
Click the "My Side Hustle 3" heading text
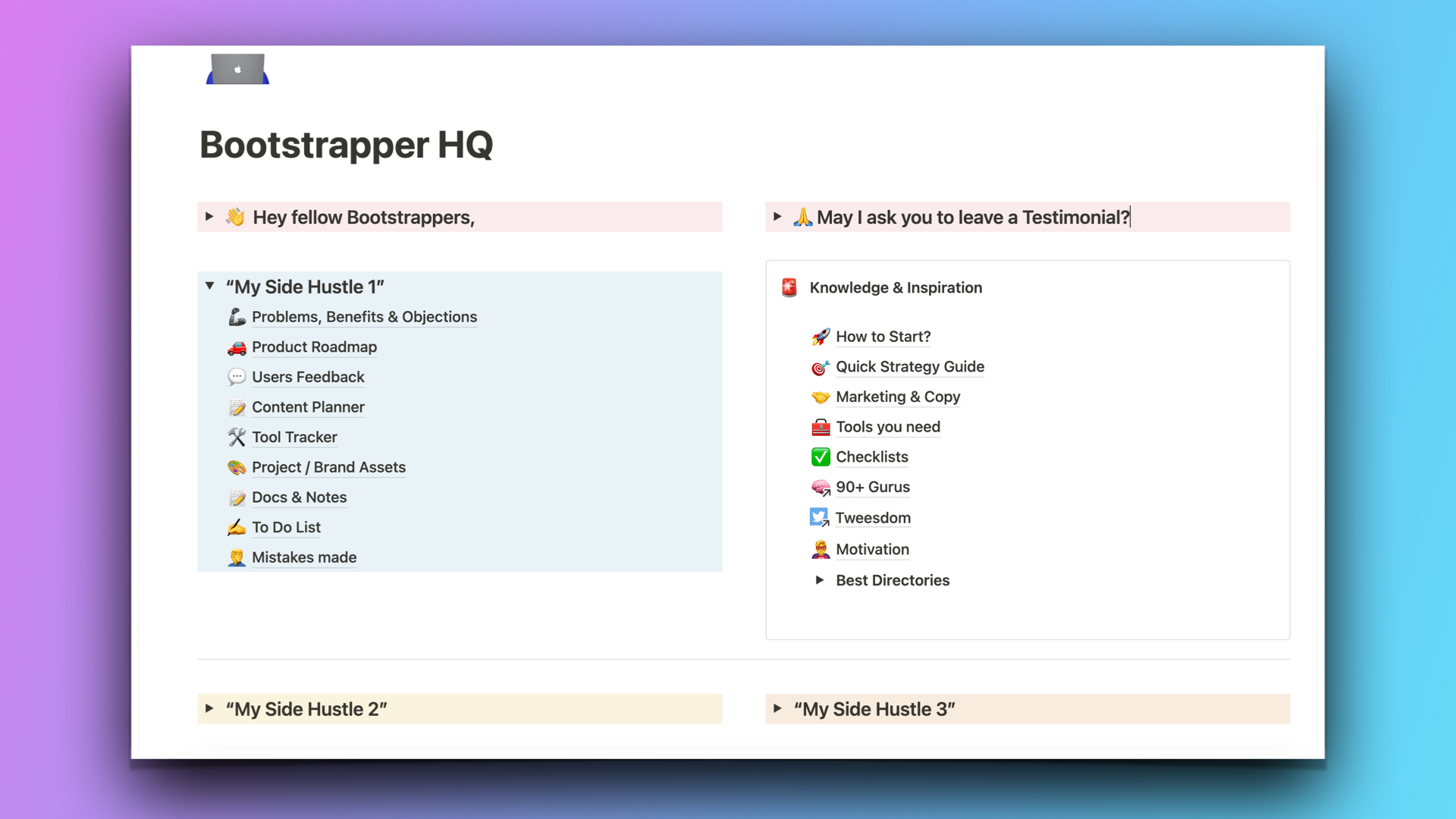(874, 709)
